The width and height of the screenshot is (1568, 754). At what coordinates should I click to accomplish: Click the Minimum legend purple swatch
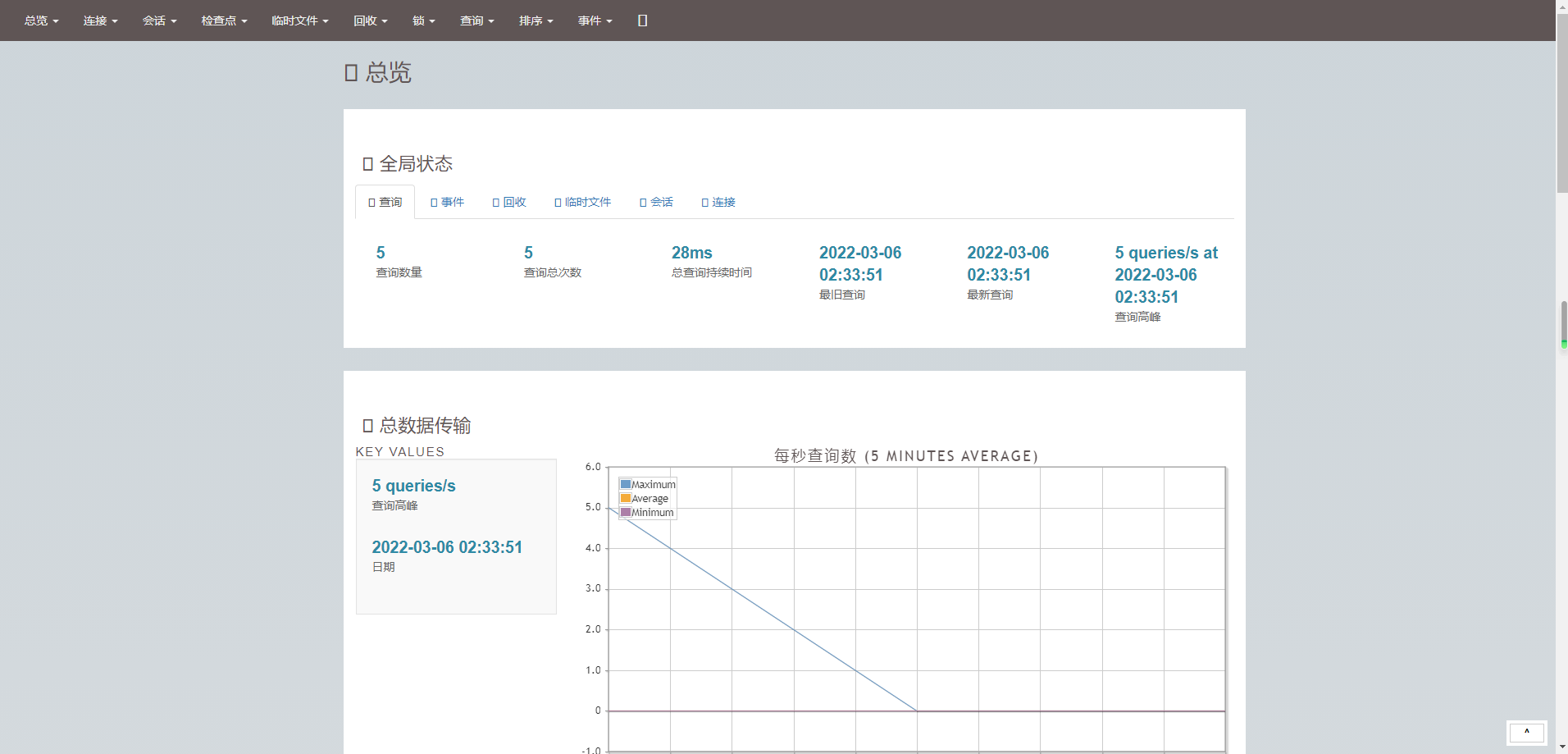(x=626, y=512)
